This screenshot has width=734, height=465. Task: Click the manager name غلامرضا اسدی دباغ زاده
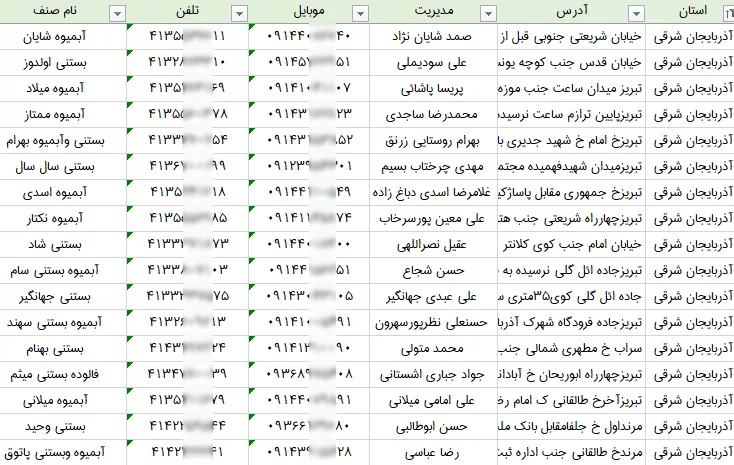(432, 192)
